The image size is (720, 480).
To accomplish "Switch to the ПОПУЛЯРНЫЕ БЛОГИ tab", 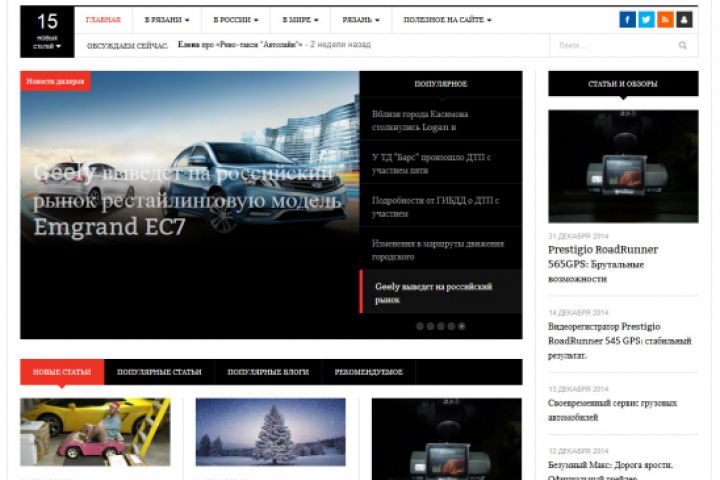I will [268, 372].
